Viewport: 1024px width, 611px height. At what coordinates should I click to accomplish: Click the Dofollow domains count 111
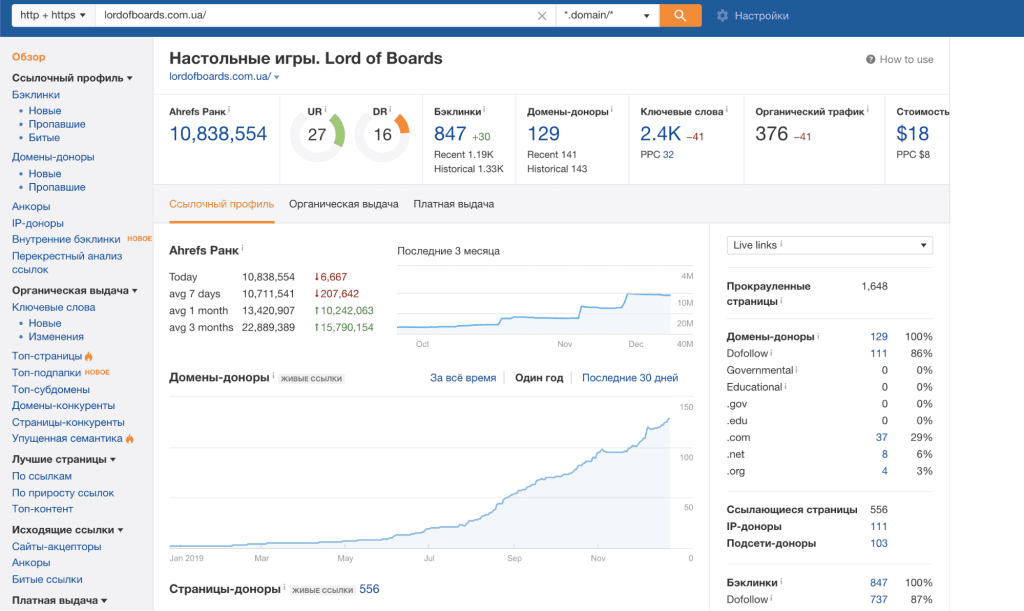coord(879,353)
